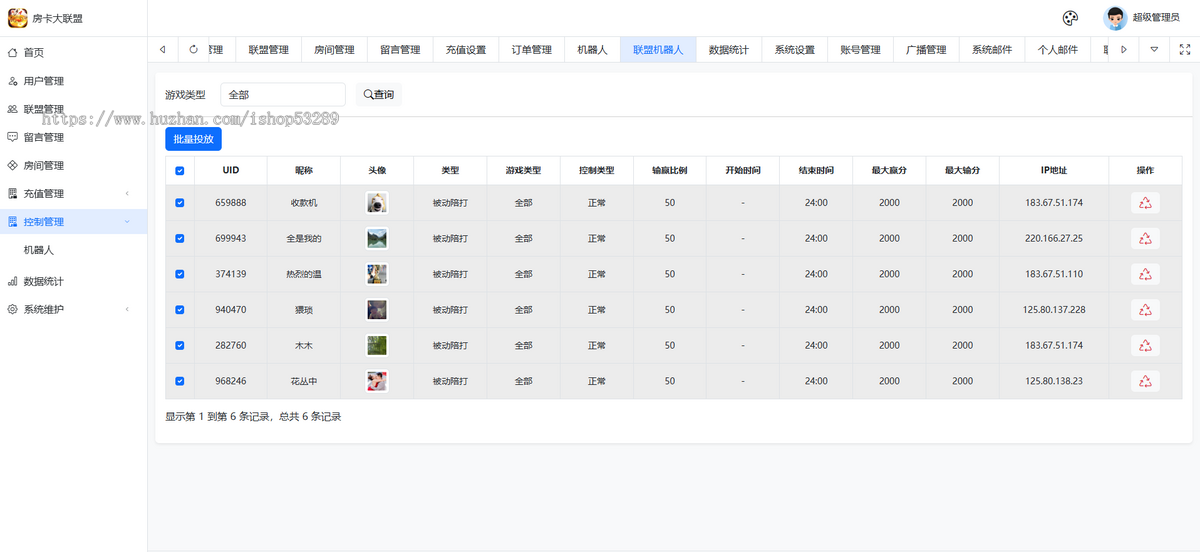Screen dimensions: 1200x552
Task: Uncheck the row for 收款机
Action: (180, 203)
